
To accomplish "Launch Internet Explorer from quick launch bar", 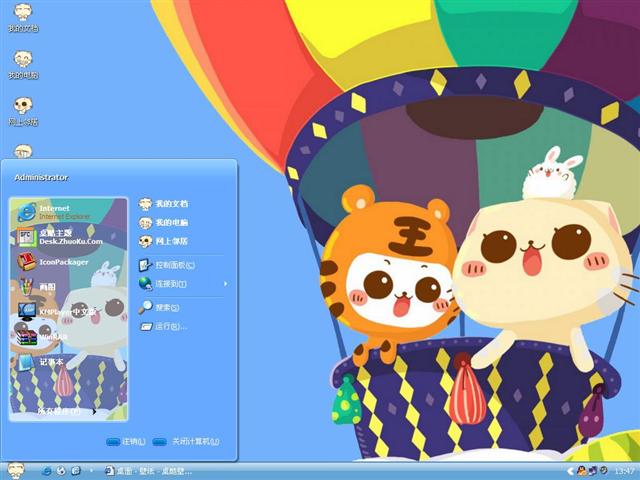I will pos(47,471).
